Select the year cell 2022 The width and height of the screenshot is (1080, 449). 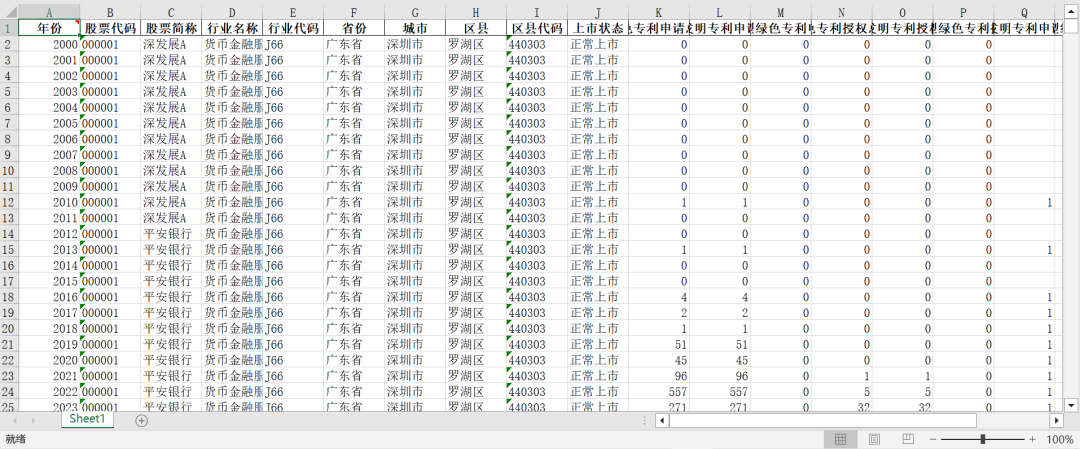[49, 392]
